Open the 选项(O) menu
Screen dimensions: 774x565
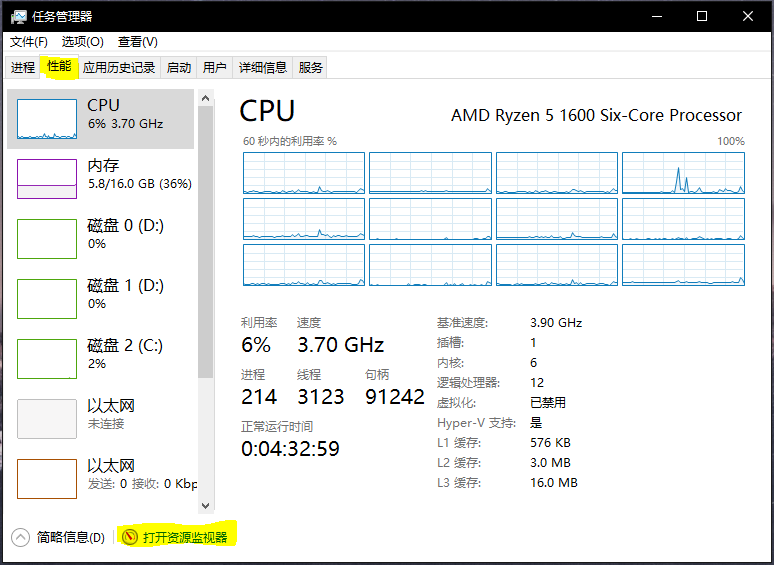tap(82, 42)
